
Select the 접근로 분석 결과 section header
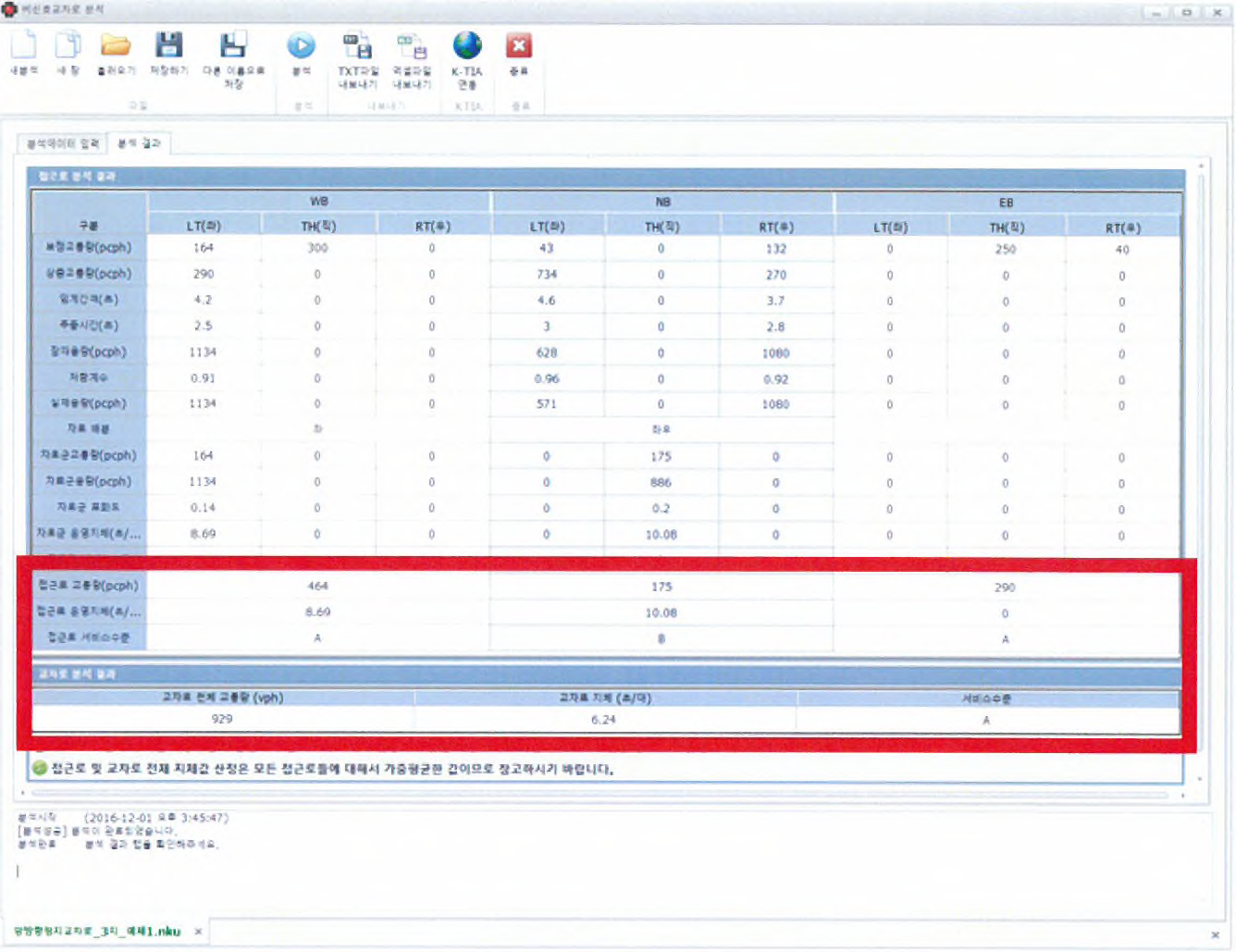(x=606, y=176)
